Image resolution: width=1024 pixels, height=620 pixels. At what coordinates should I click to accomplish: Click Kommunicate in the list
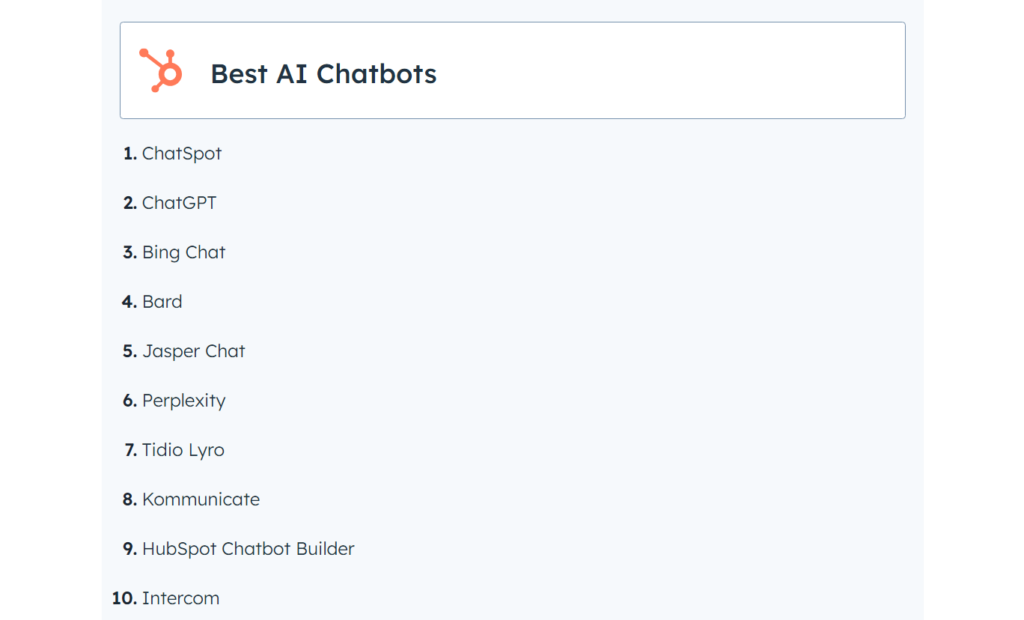coord(201,499)
